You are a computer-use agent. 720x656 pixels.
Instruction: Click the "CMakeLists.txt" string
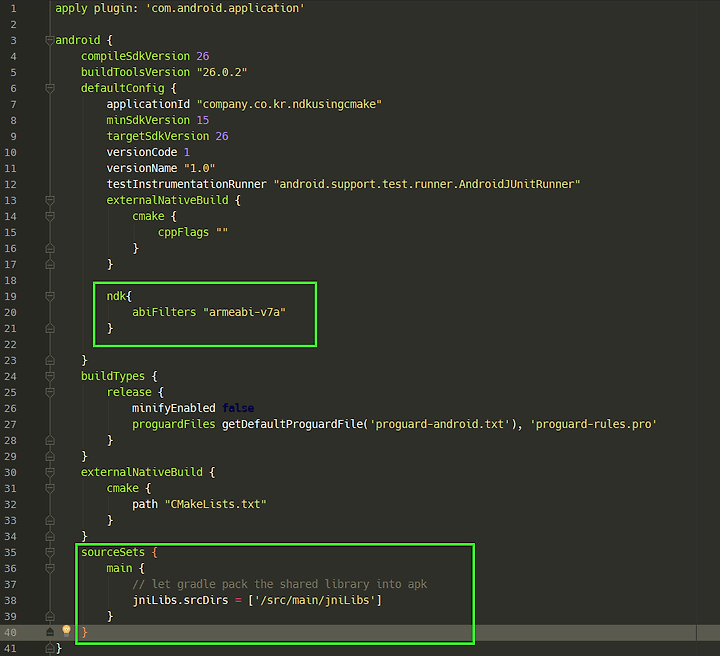click(215, 504)
